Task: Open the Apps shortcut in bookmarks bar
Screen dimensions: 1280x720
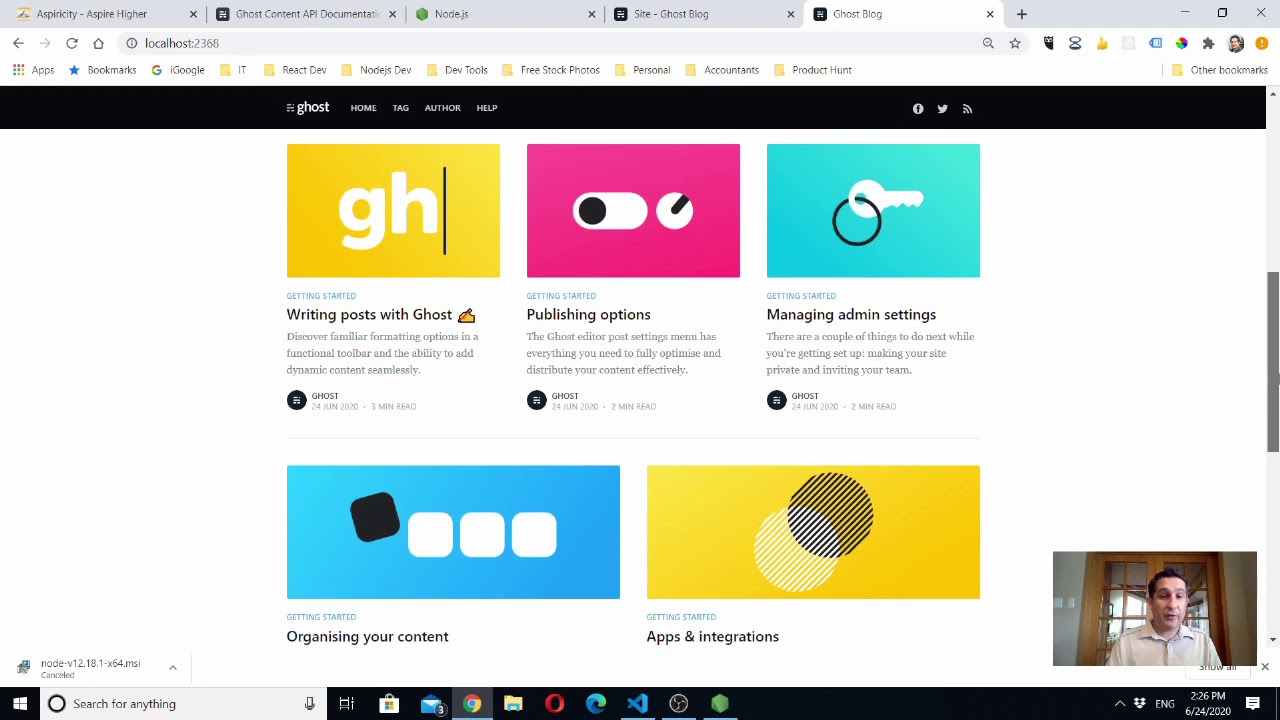Action: tap(34, 70)
